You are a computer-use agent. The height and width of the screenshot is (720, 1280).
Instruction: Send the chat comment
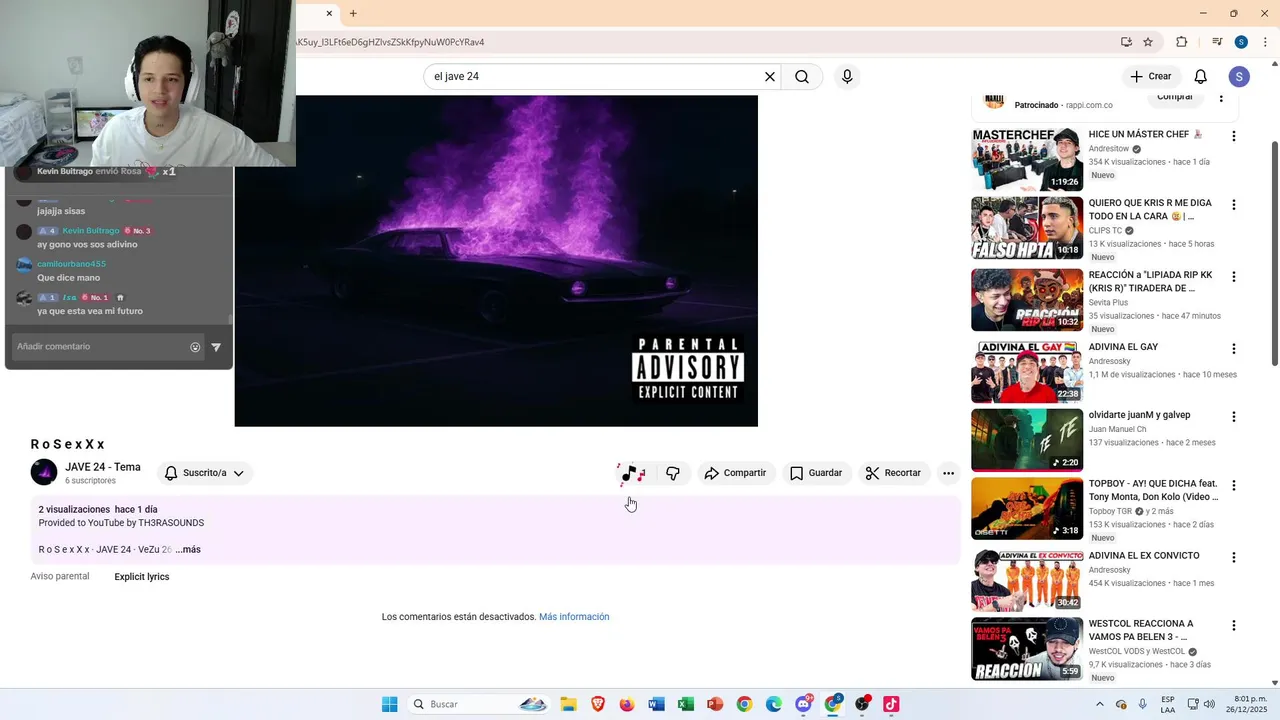[x=216, y=347]
